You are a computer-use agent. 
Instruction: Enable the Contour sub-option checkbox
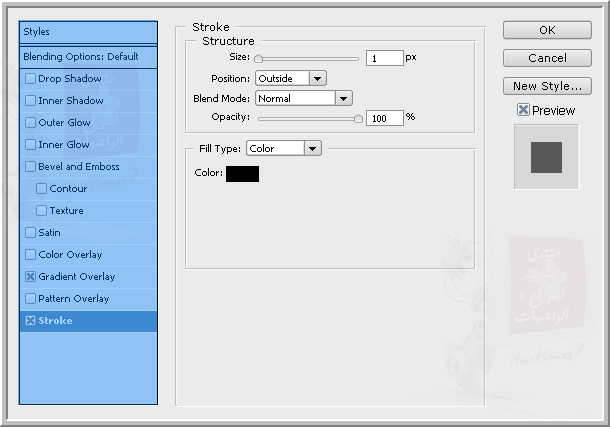(41, 189)
